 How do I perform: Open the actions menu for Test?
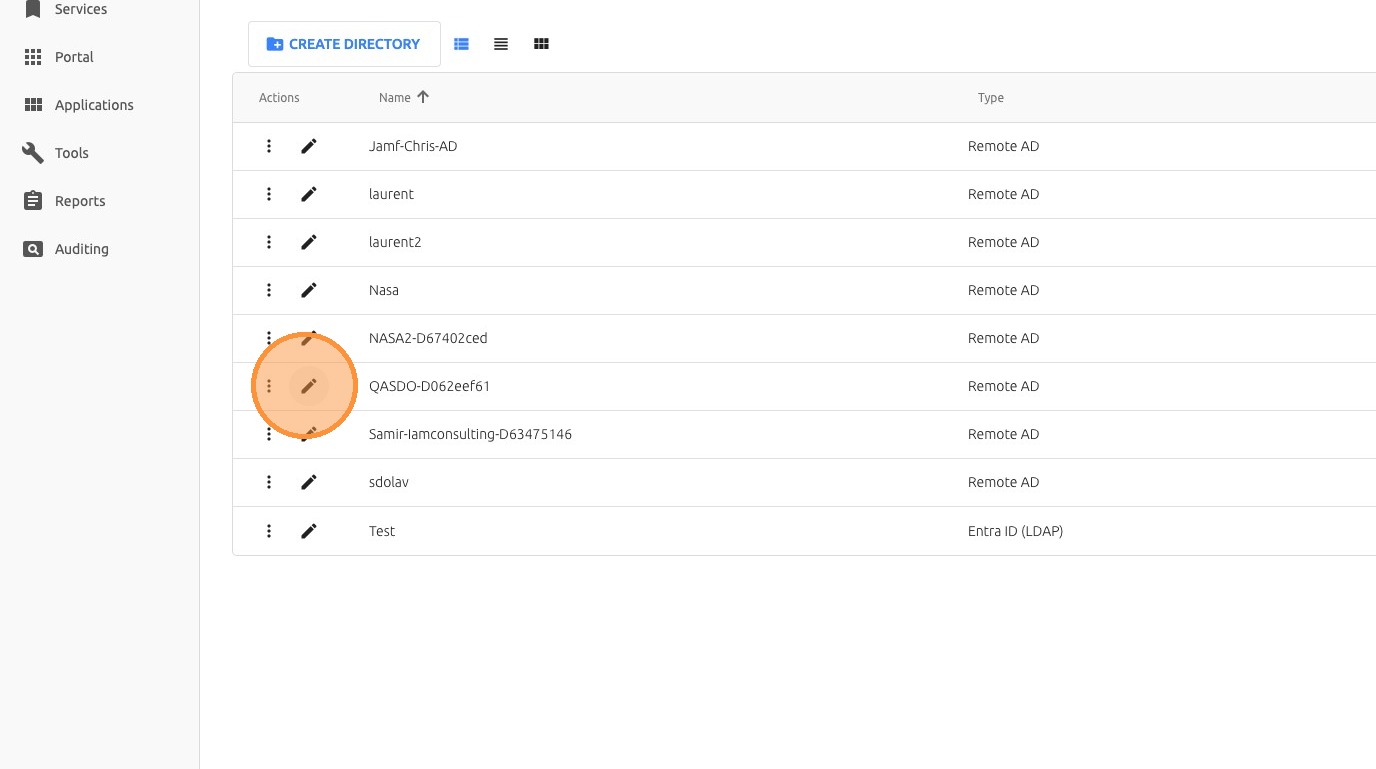(269, 531)
